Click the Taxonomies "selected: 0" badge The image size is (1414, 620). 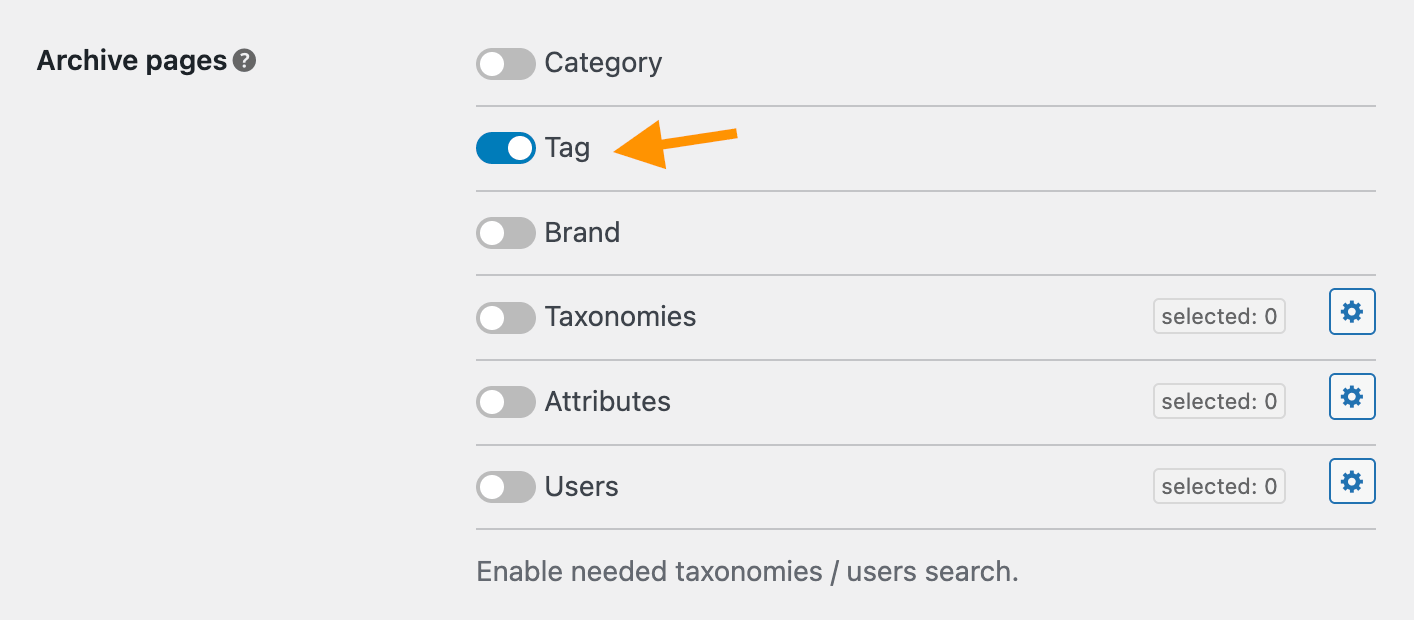1219,317
